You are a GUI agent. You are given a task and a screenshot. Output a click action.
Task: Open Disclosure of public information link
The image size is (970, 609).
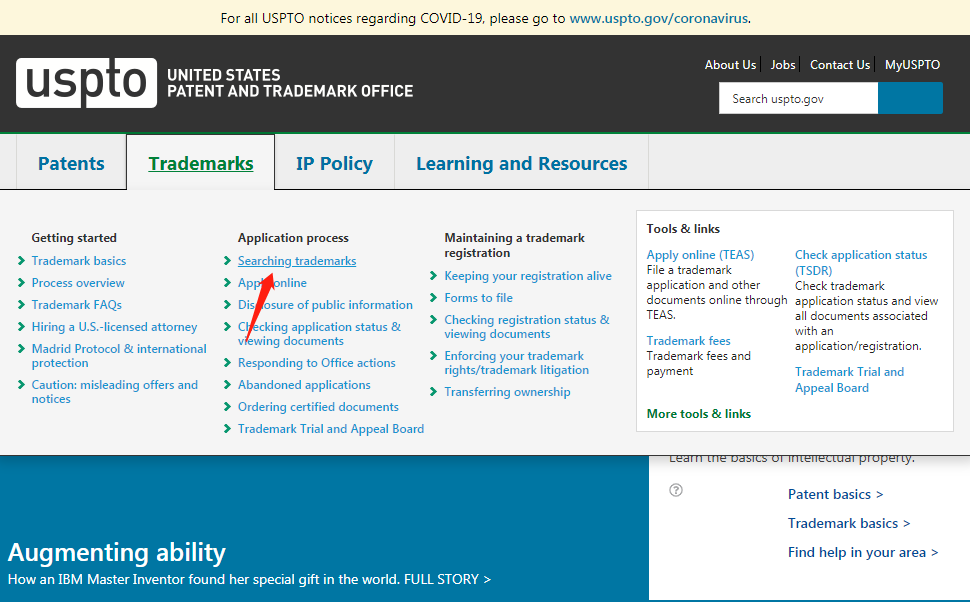(325, 305)
